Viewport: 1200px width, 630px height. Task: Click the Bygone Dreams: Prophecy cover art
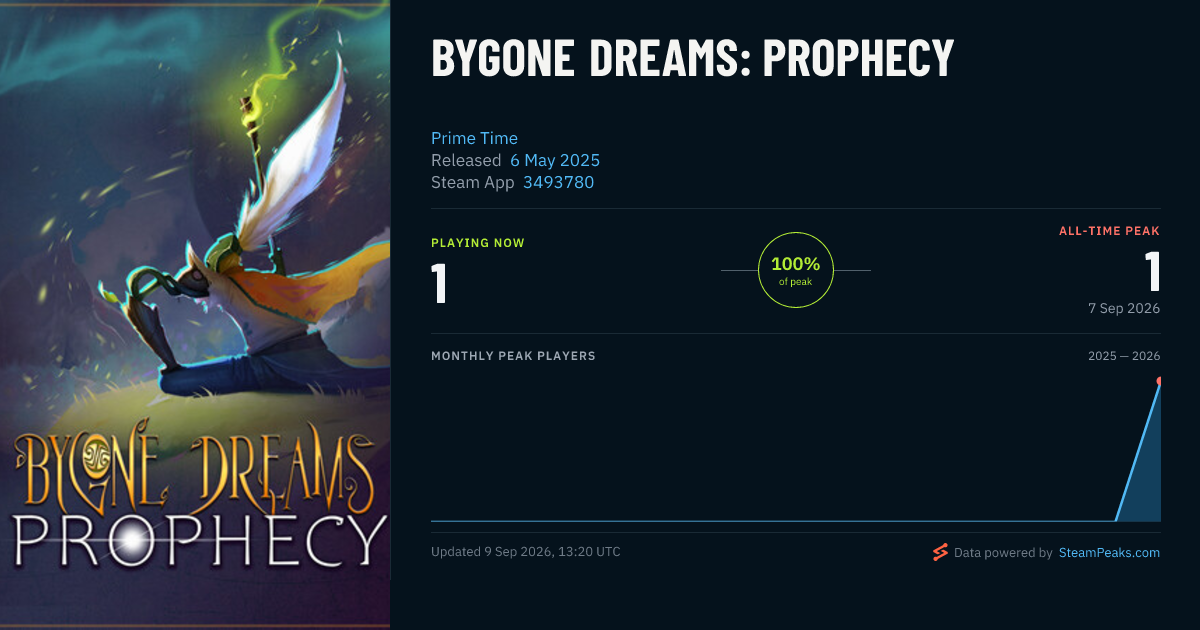click(x=195, y=315)
